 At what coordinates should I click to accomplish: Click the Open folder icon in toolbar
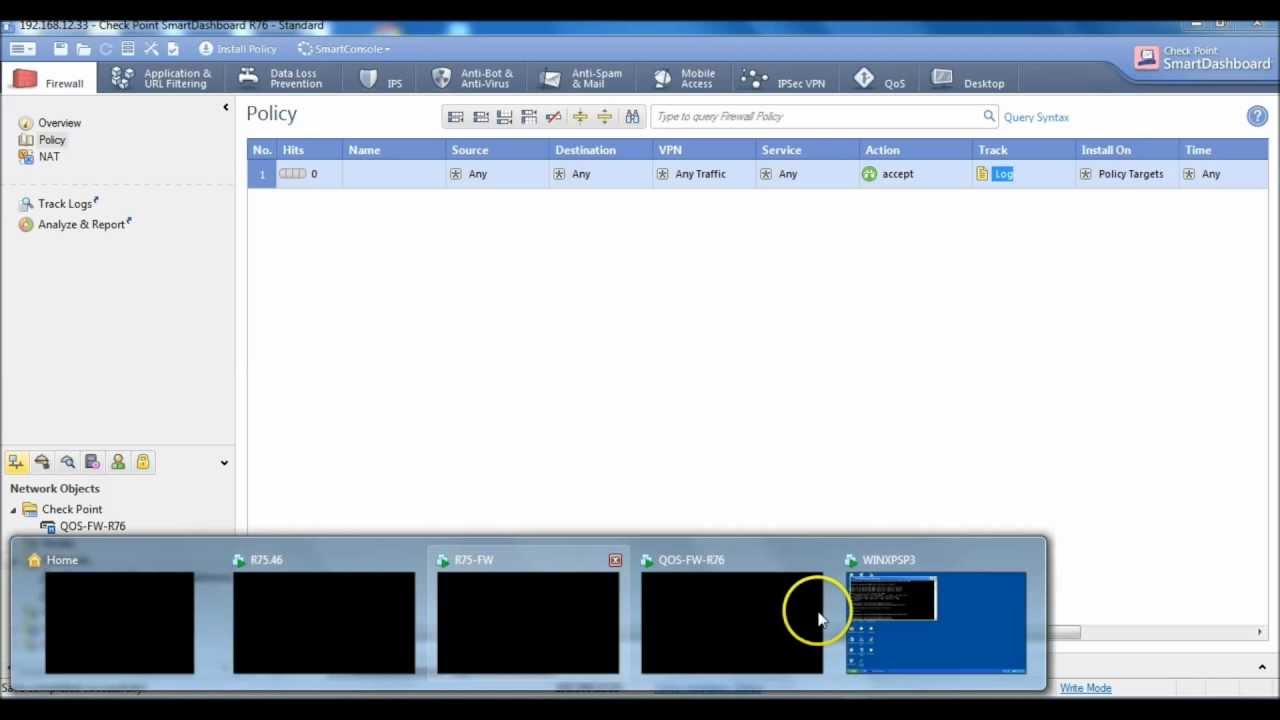coord(83,48)
